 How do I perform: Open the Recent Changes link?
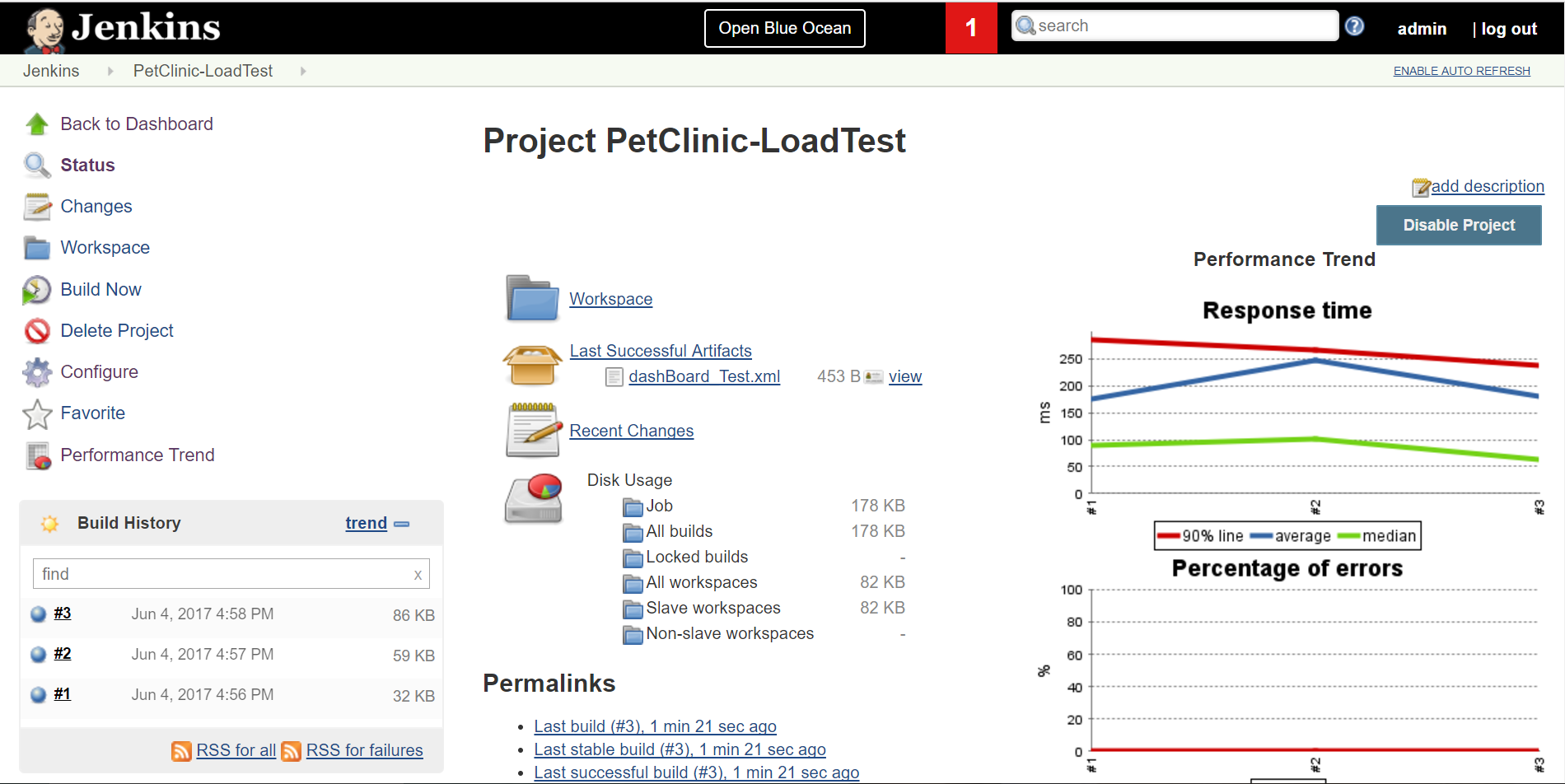tap(632, 432)
